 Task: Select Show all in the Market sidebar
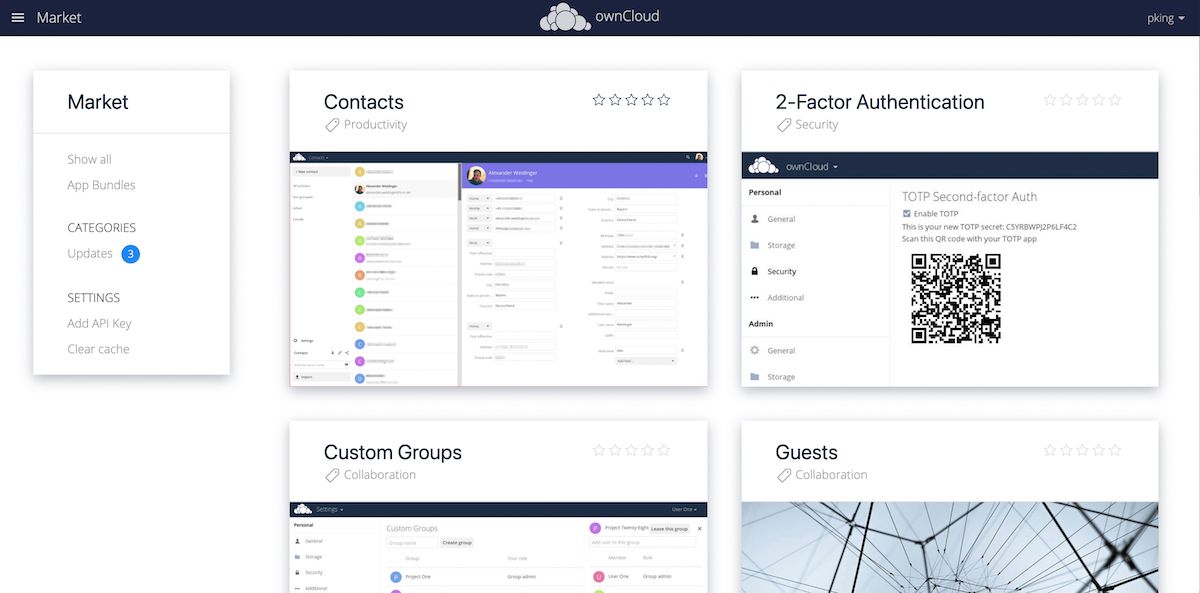(x=89, y=158)
